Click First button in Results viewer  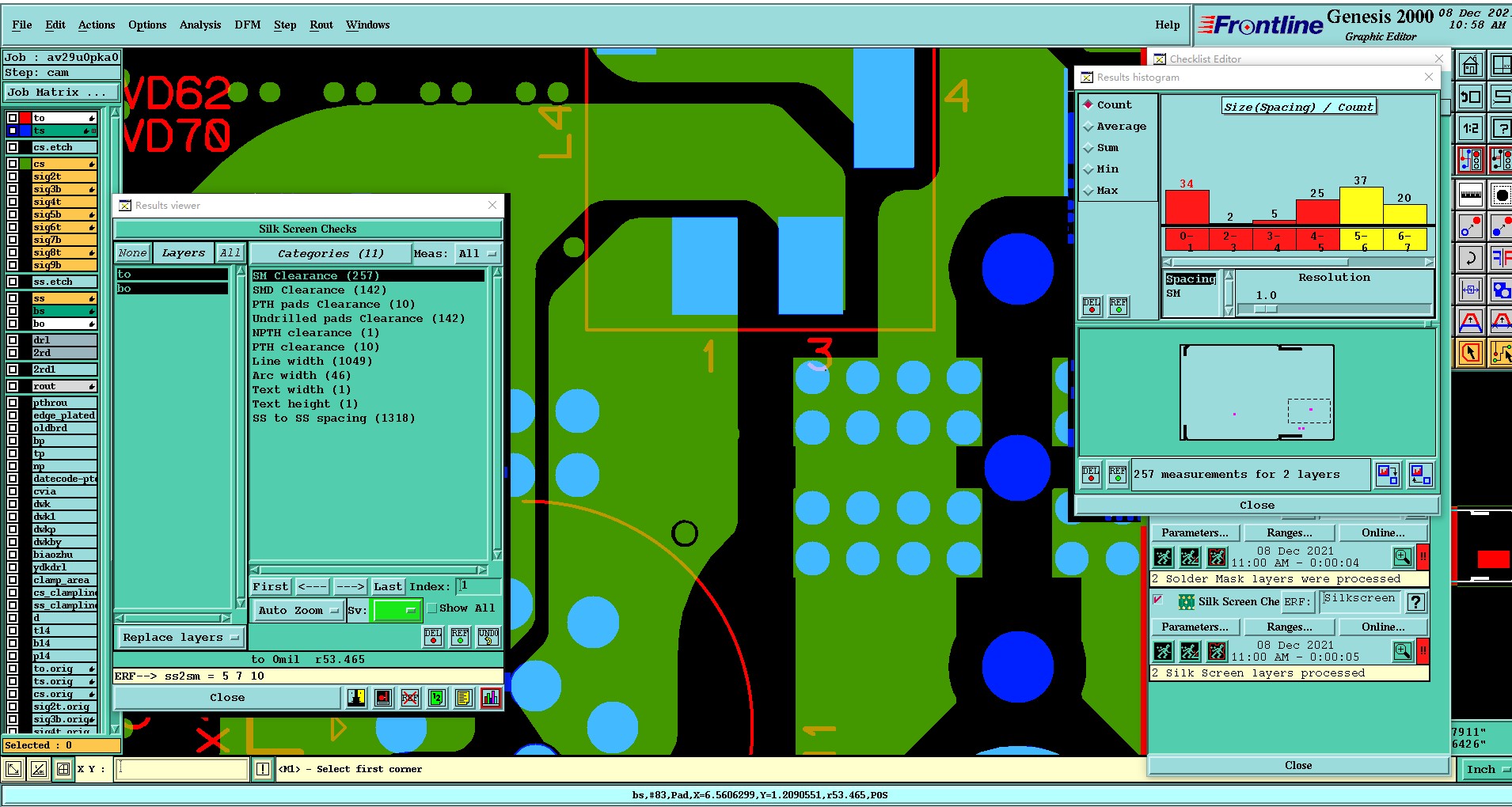pyautogui.click(x=271, y=587)
